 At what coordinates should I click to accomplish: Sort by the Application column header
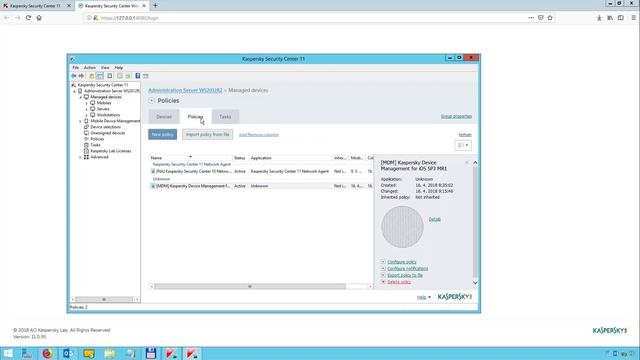pyautogui.click(x=291, y=158)
